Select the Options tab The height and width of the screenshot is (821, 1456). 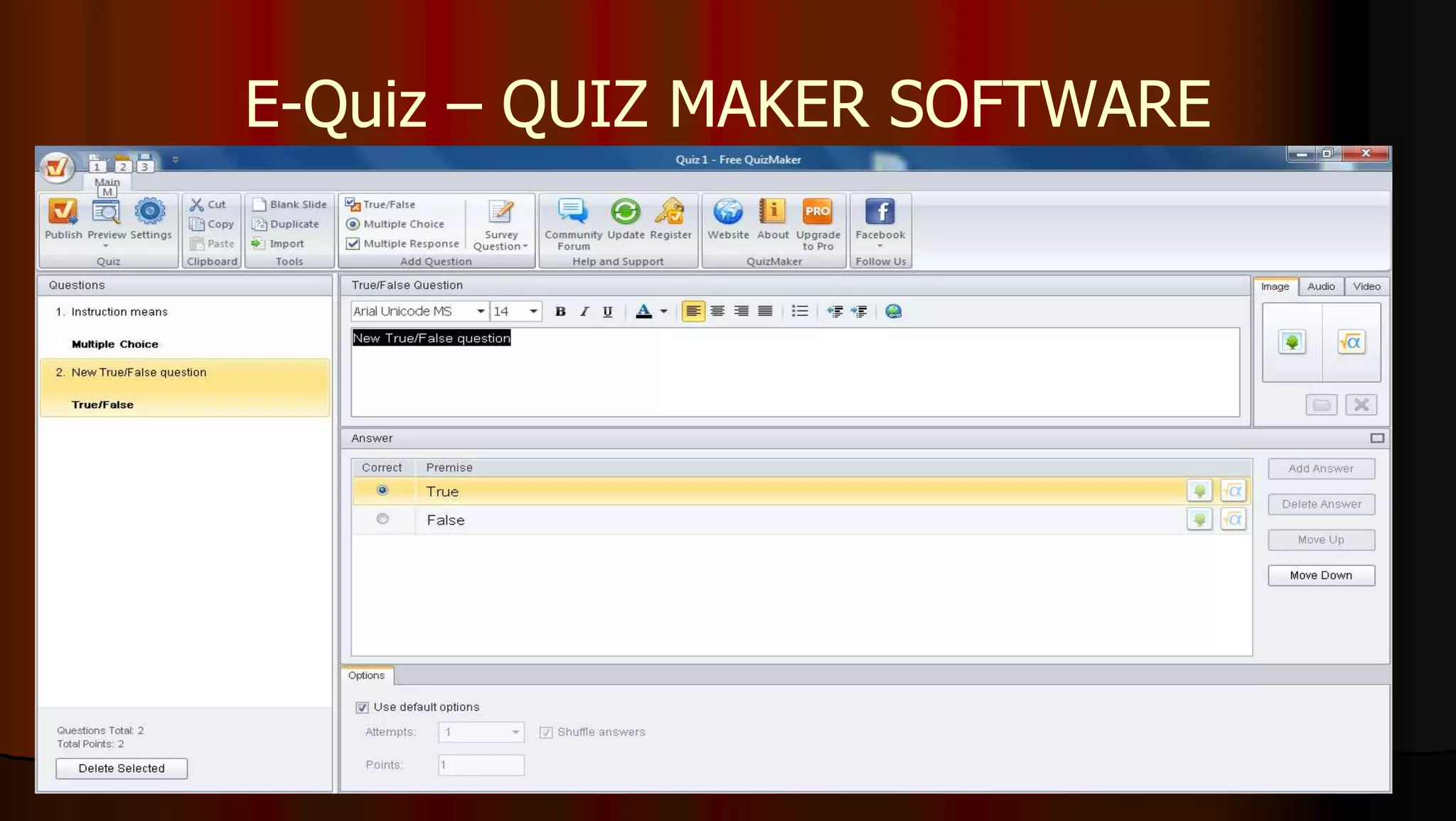pyautogui.click(x=366, y=675)
